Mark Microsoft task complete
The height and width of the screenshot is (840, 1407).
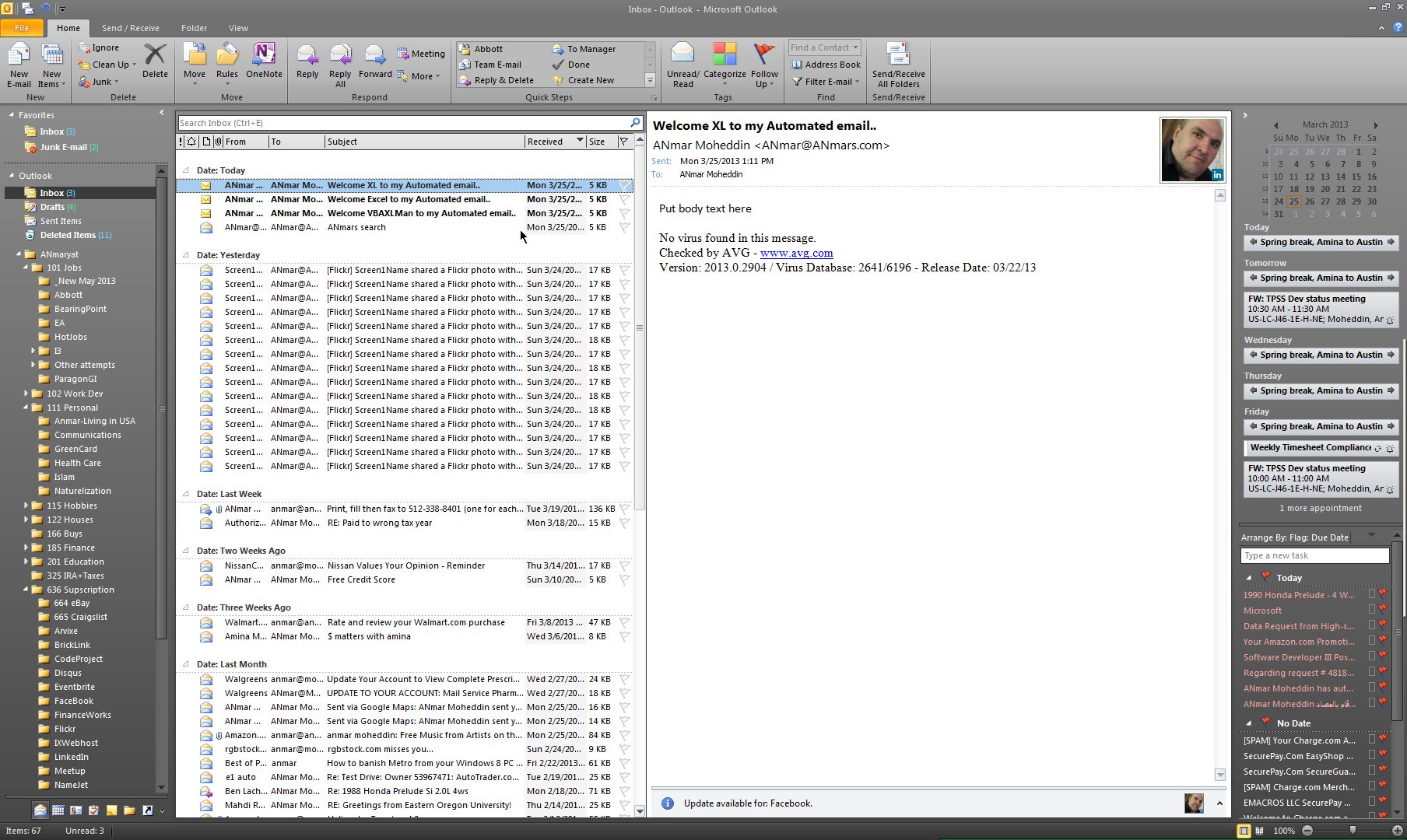(1372, 611)
